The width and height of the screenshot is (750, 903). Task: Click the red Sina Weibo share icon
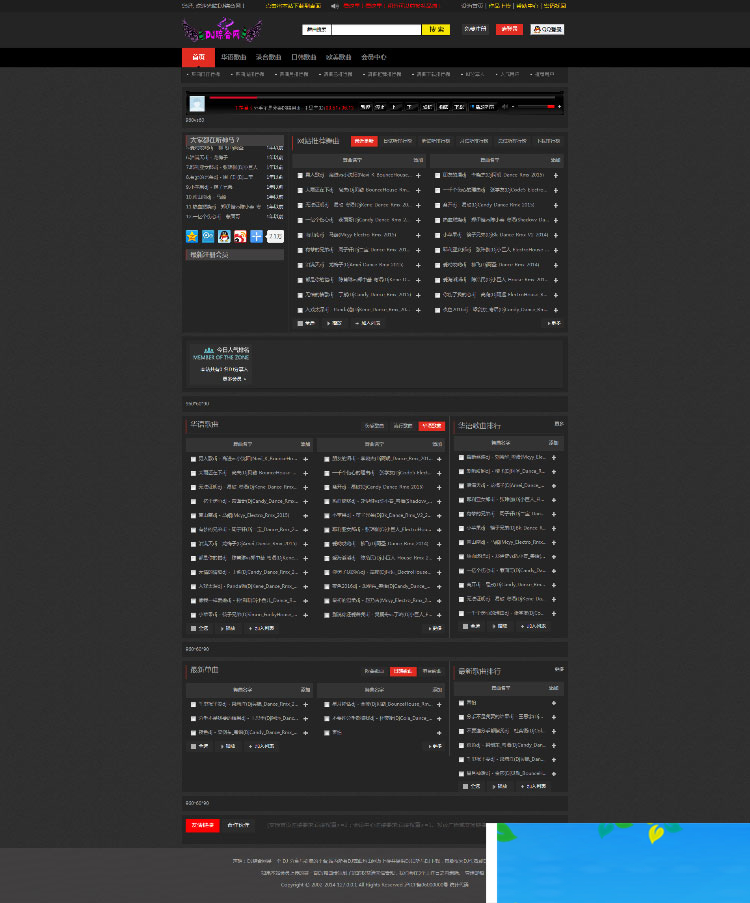pos(240,236)
